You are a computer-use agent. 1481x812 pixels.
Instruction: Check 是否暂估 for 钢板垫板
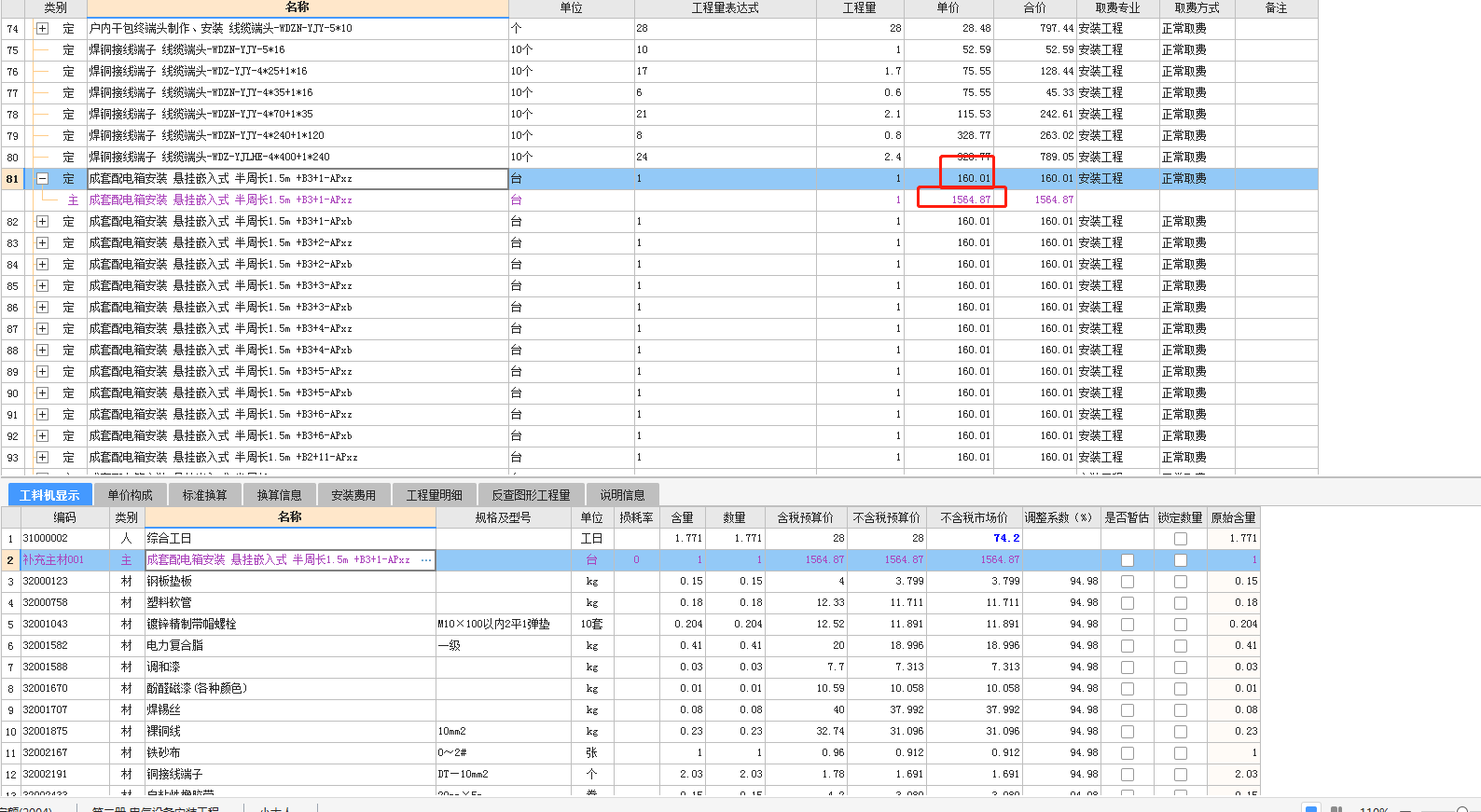[1128, 582]
